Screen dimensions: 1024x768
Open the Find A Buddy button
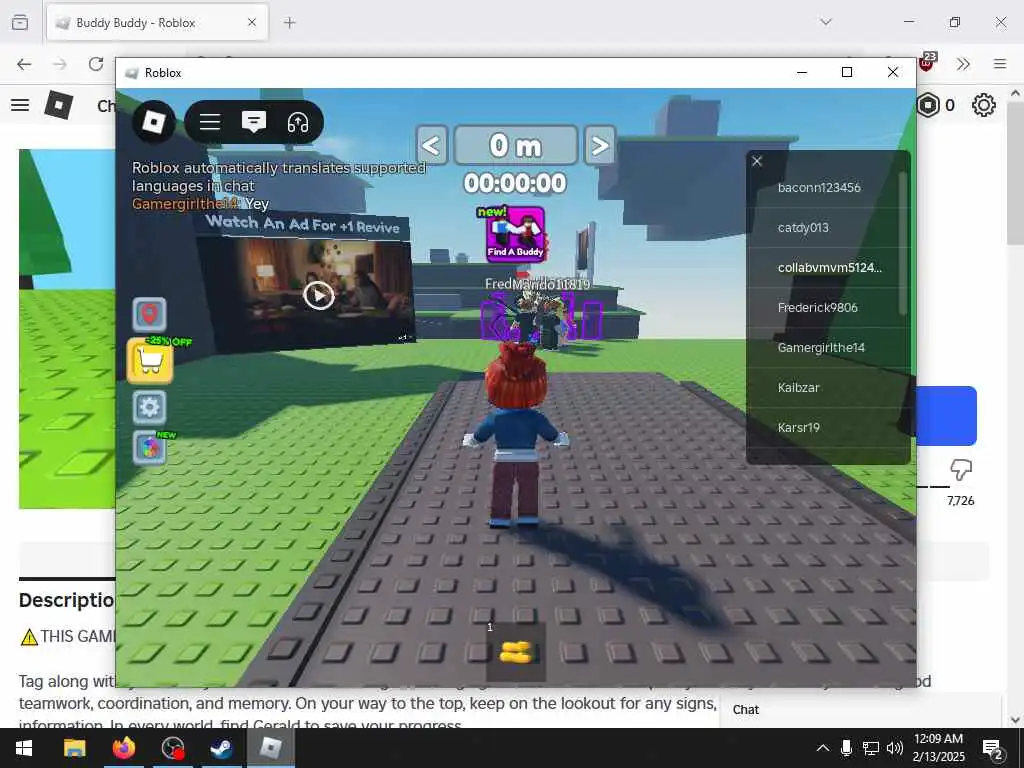(515, 234)
